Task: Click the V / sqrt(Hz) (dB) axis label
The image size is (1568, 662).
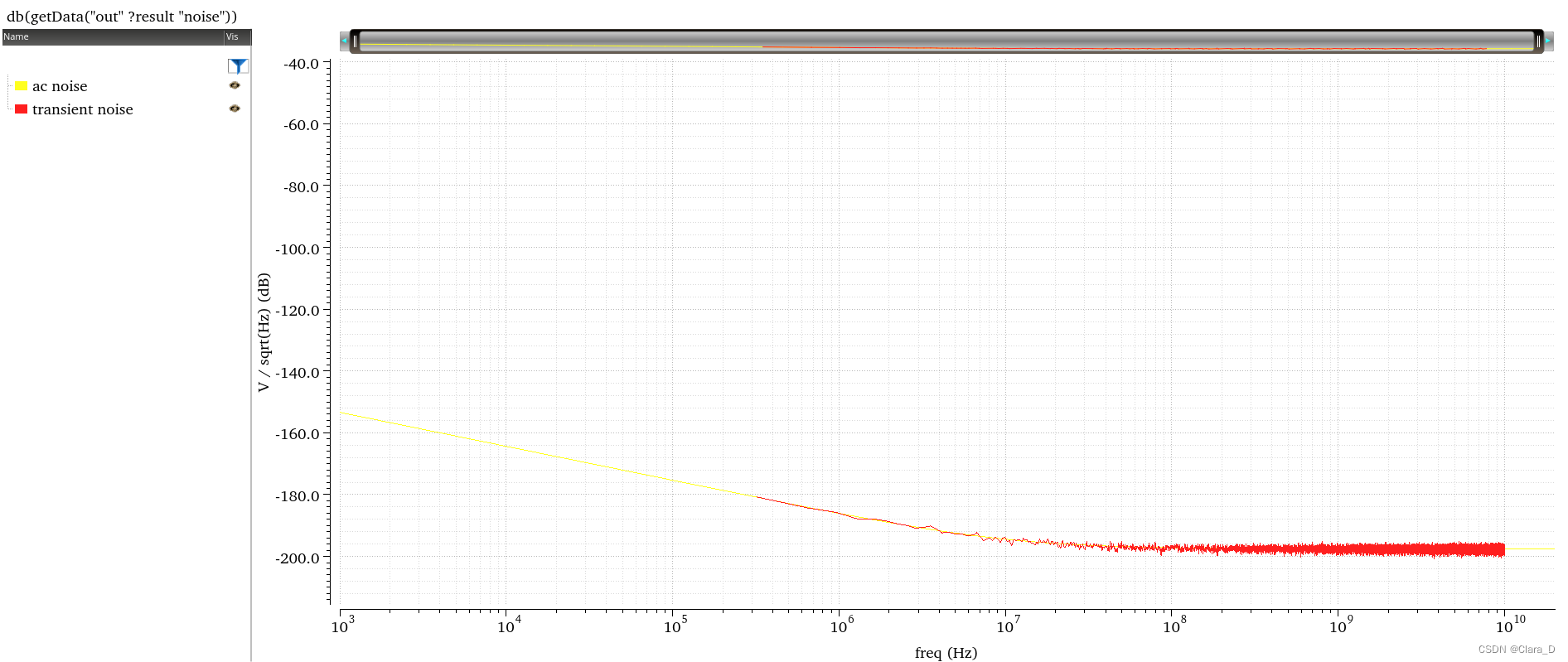Action: click(264, 332)
